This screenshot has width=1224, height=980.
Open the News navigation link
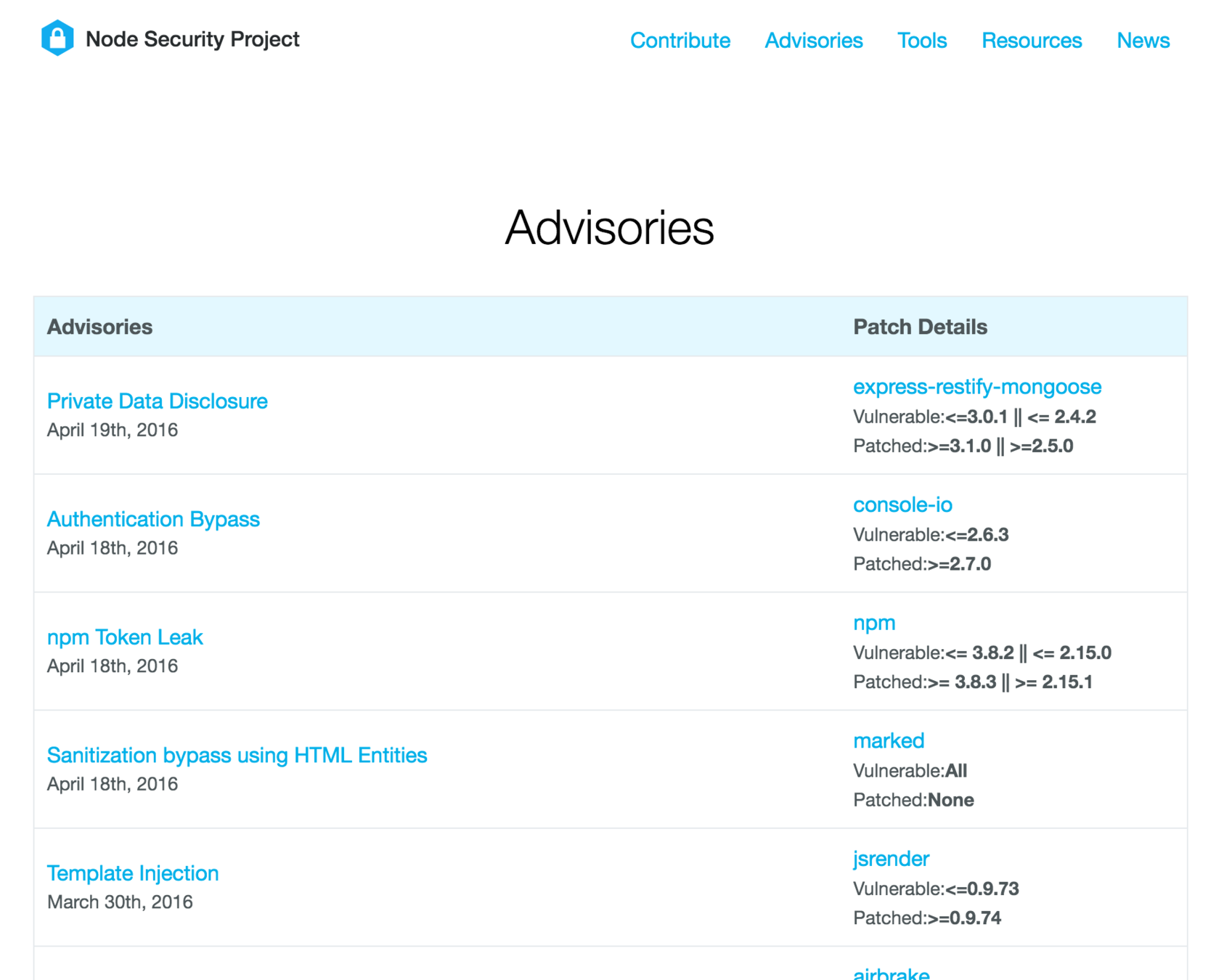coord(1143,41)
